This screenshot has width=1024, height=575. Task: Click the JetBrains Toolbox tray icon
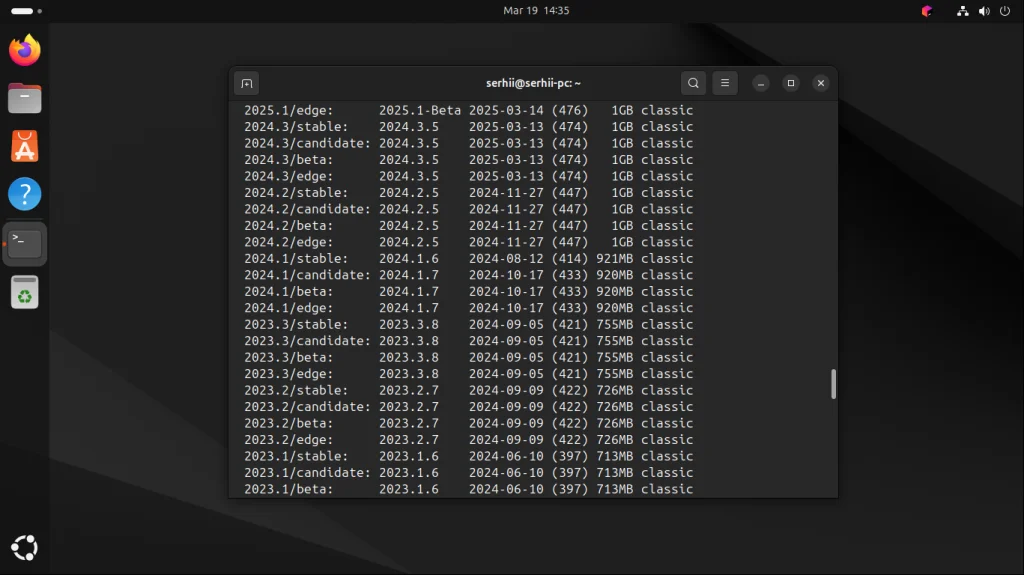pyautogui.click(x=927, y=11)
